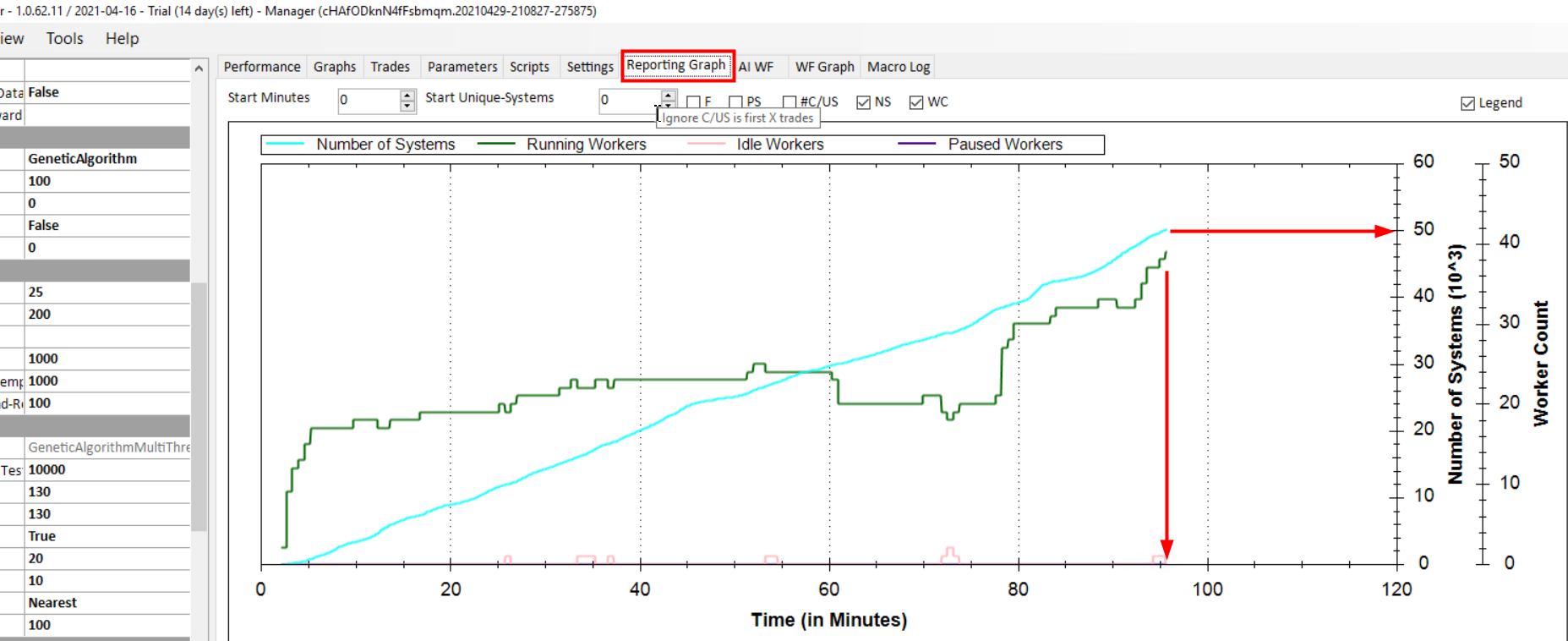Hide the graph Legend
The image size is (1568, 641).
1467,103
